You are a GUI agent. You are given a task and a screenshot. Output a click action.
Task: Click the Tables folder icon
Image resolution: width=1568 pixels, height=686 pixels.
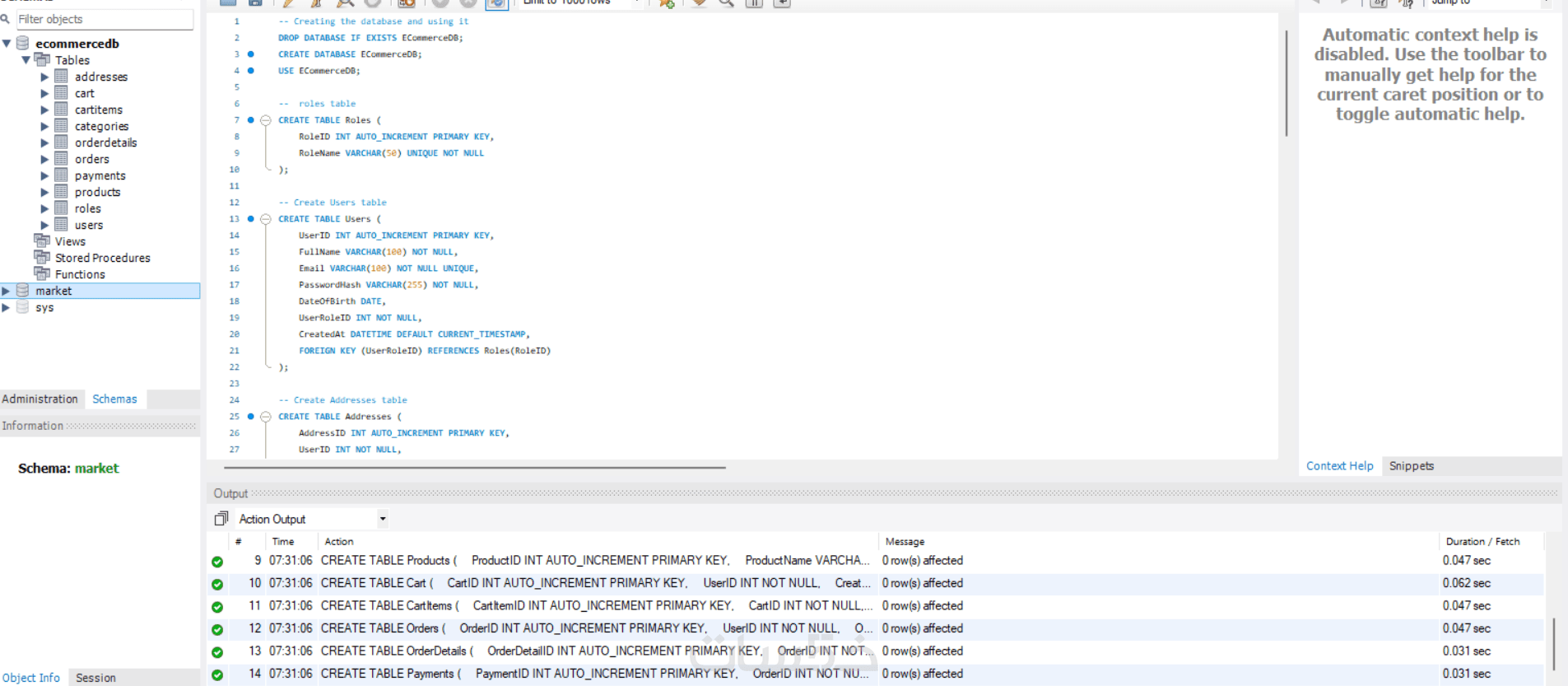[x=42, y=59]
